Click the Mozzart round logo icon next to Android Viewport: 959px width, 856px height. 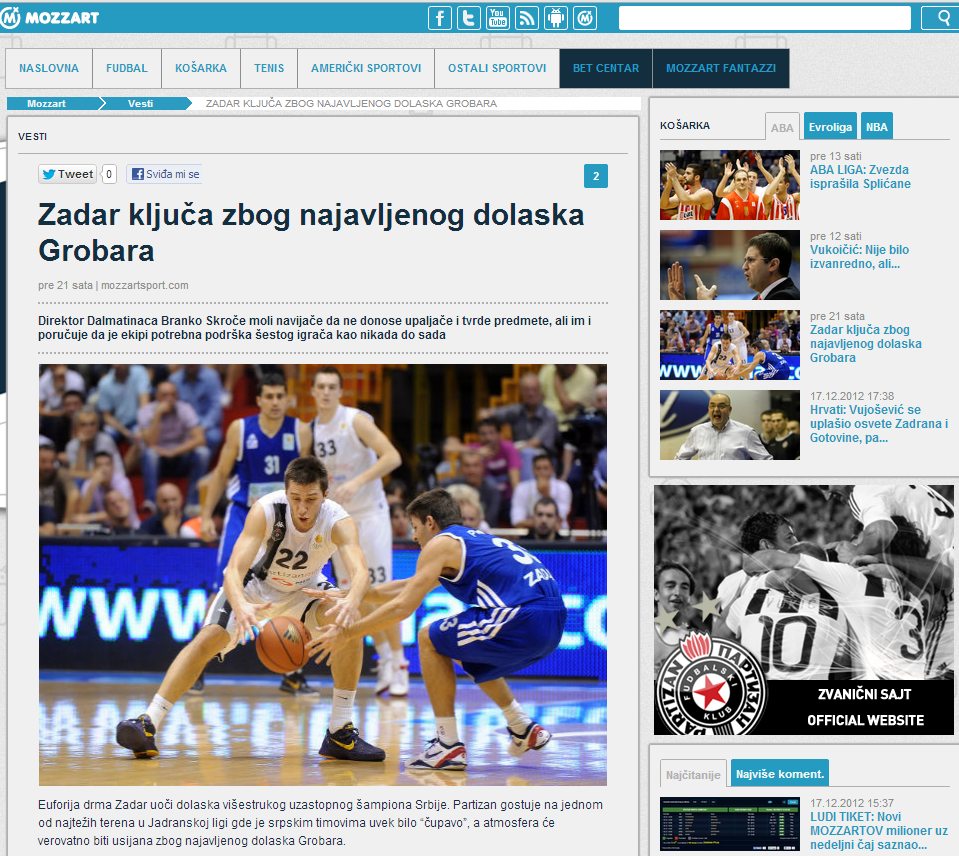pos(585,18)
